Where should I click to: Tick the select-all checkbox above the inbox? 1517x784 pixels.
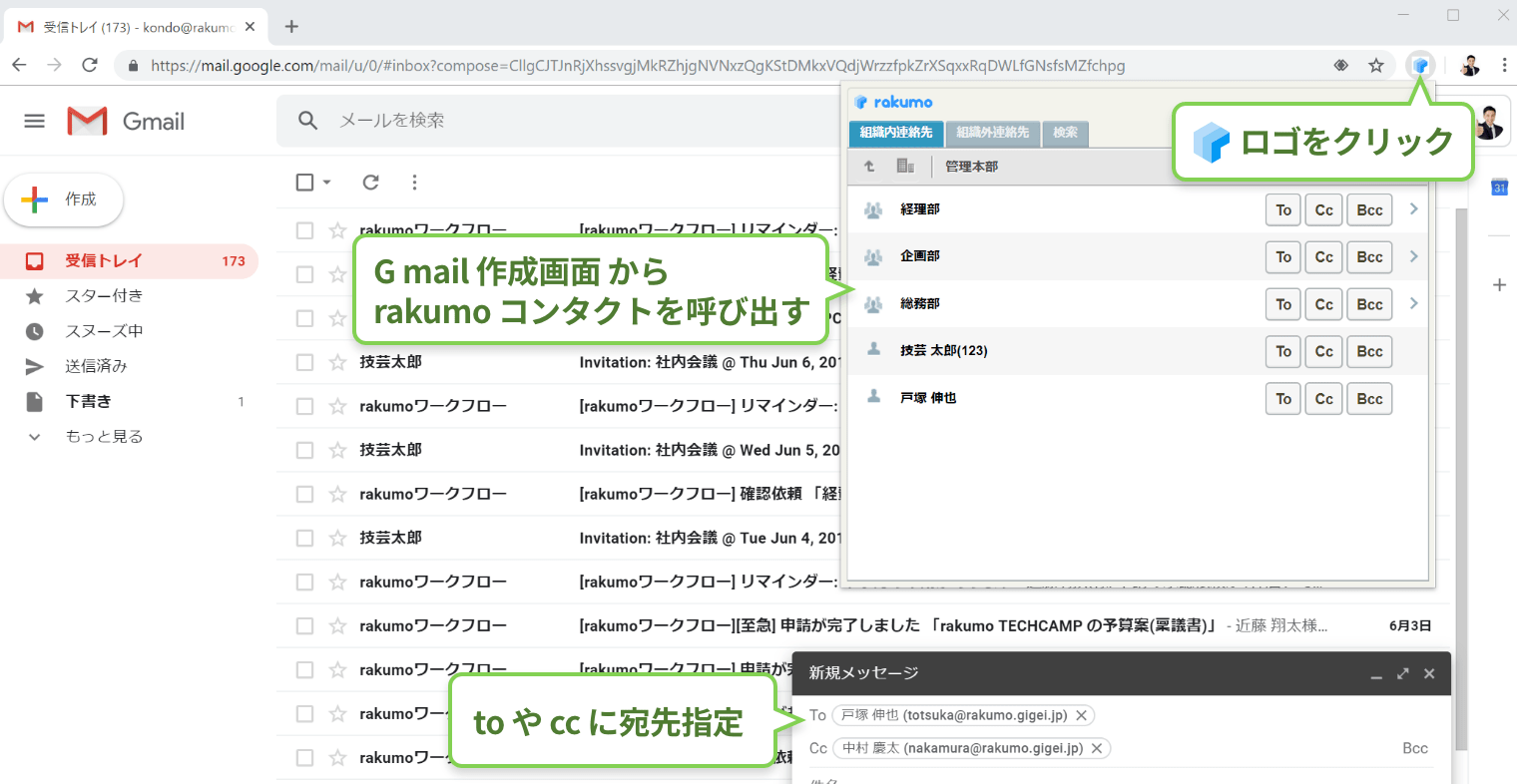point(304,182)
